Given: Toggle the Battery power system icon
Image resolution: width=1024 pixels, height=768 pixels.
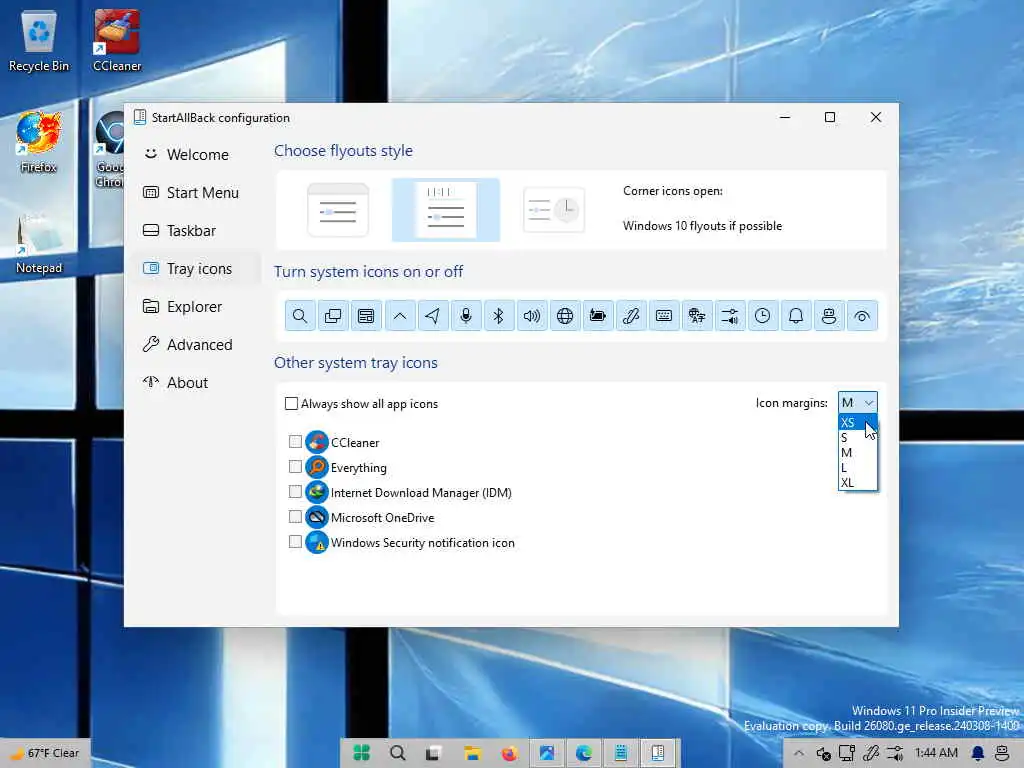Looking at the screenshot, I should [598, 316].
